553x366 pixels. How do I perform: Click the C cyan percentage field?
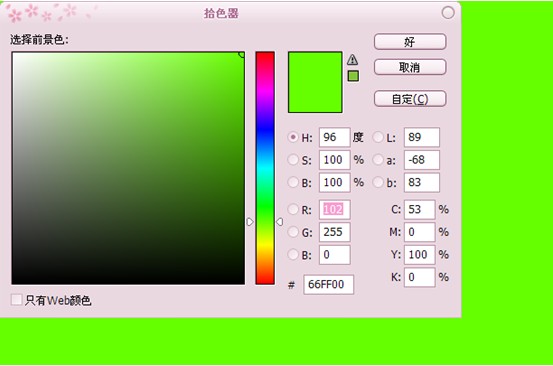(419, 209)
